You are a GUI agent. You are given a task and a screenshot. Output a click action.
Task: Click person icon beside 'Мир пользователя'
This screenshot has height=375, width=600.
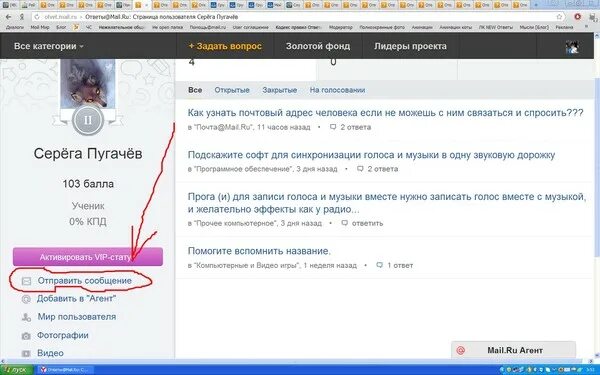click(x=26, y=318)
